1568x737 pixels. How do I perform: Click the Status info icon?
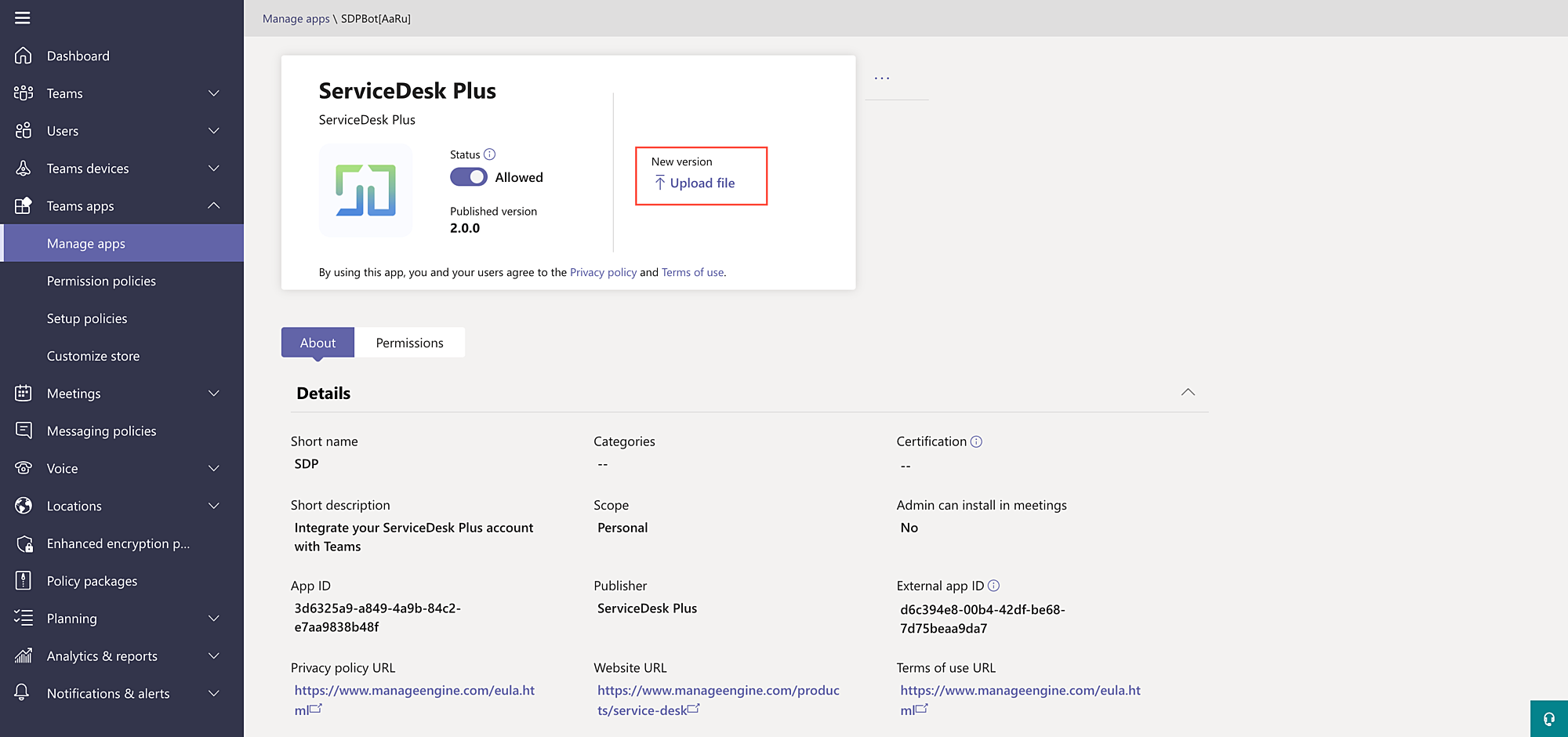click(x=489, y=154)
